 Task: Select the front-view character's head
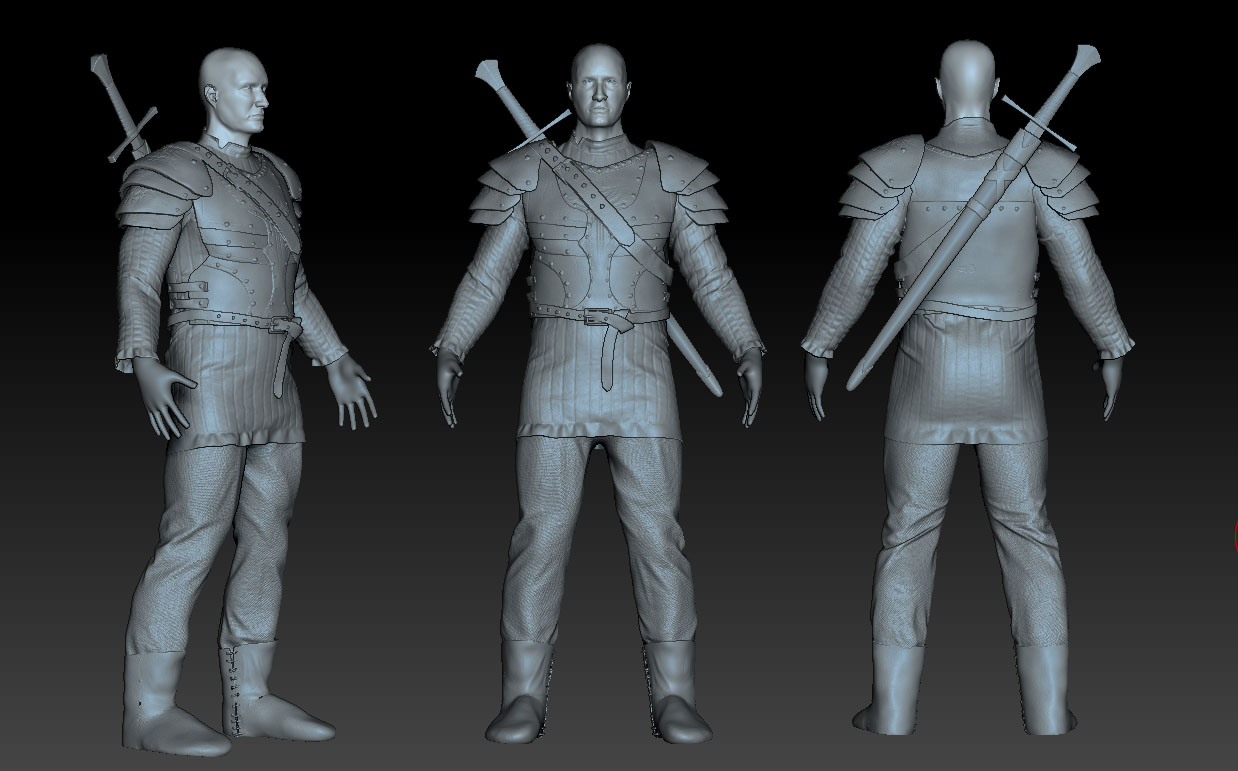(x=599, y=87)
